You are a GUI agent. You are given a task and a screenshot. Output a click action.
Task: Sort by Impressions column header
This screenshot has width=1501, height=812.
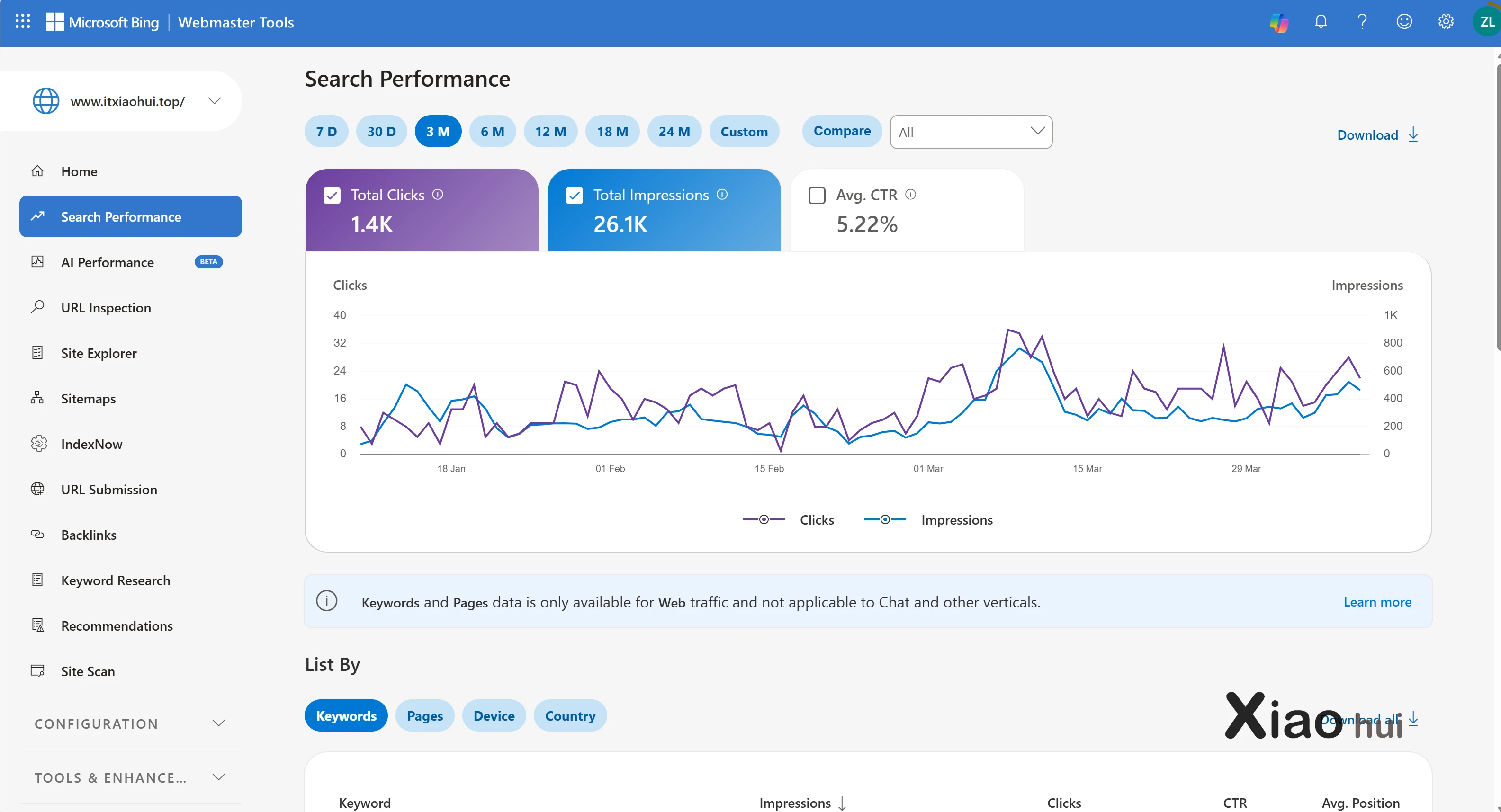(795, 803)
